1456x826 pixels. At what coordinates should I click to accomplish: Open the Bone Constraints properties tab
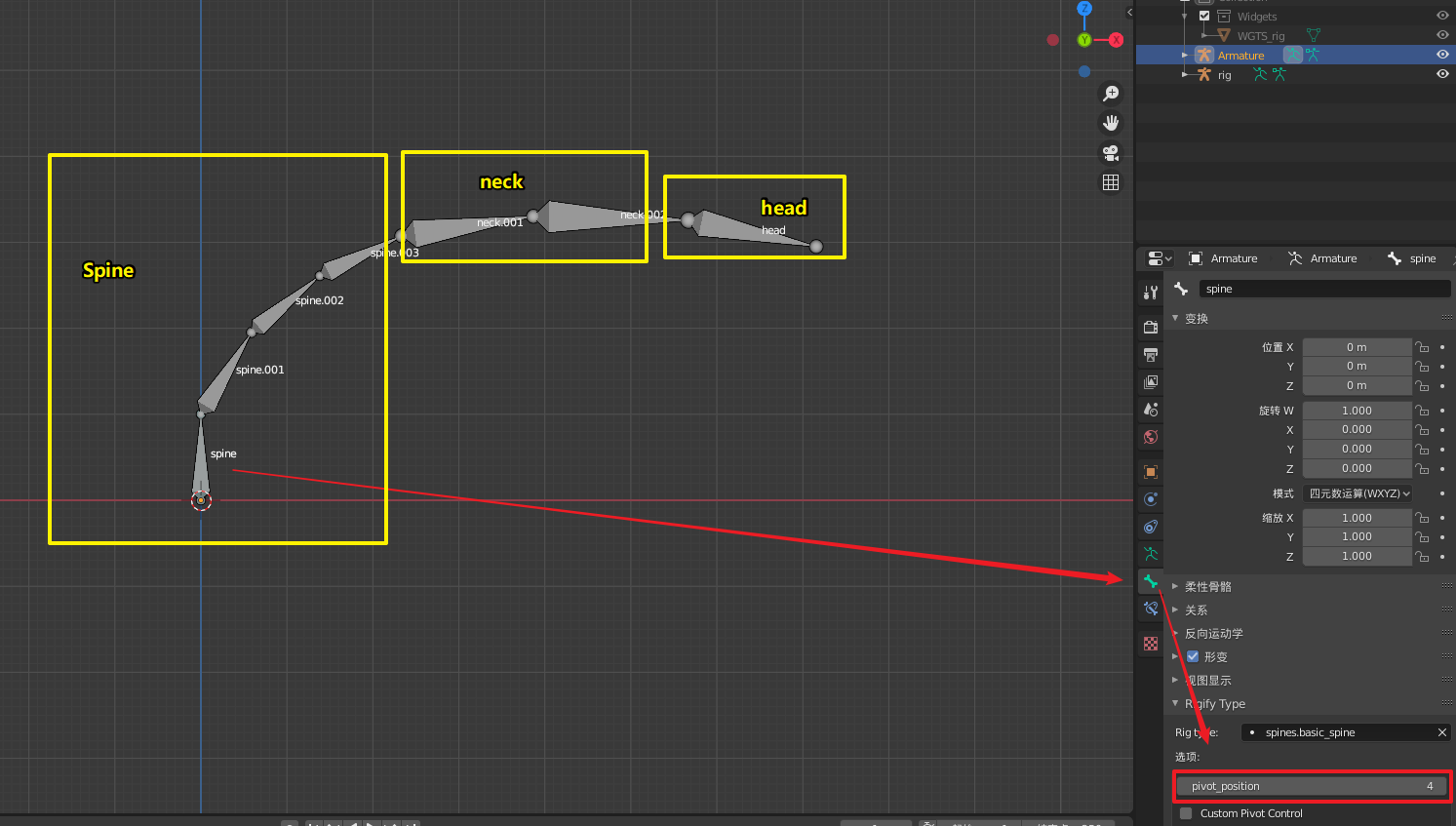tap(1151, 608)
